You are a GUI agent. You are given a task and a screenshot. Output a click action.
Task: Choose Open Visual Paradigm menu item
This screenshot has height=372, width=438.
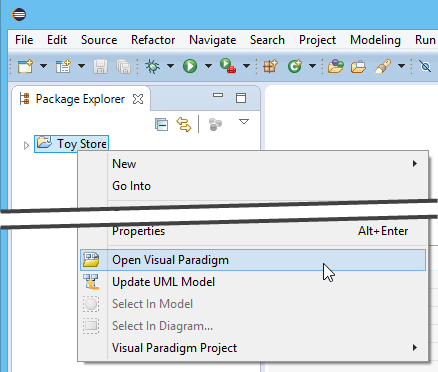[x=253, y=260]
